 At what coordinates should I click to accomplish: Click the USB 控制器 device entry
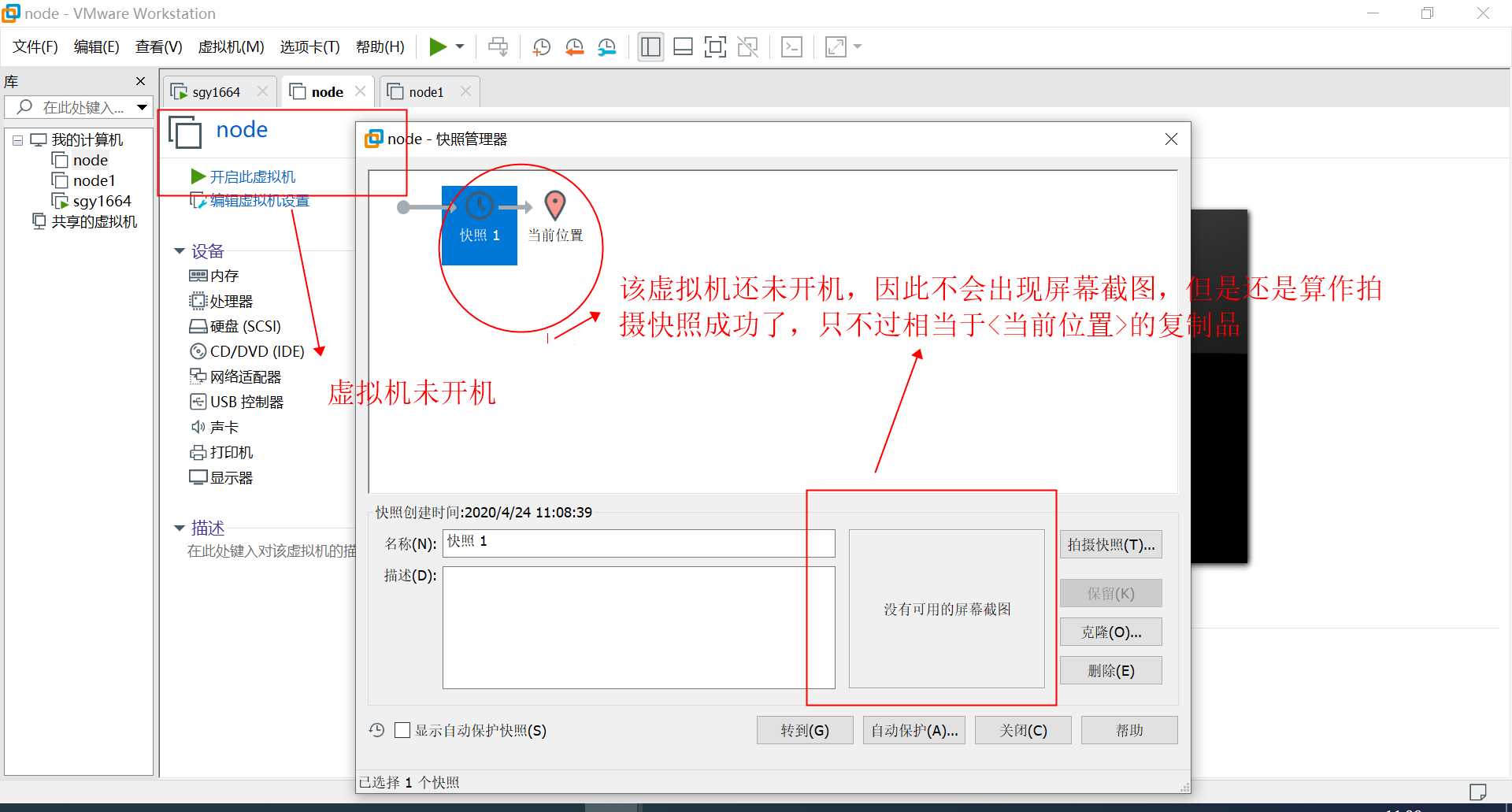237,402
